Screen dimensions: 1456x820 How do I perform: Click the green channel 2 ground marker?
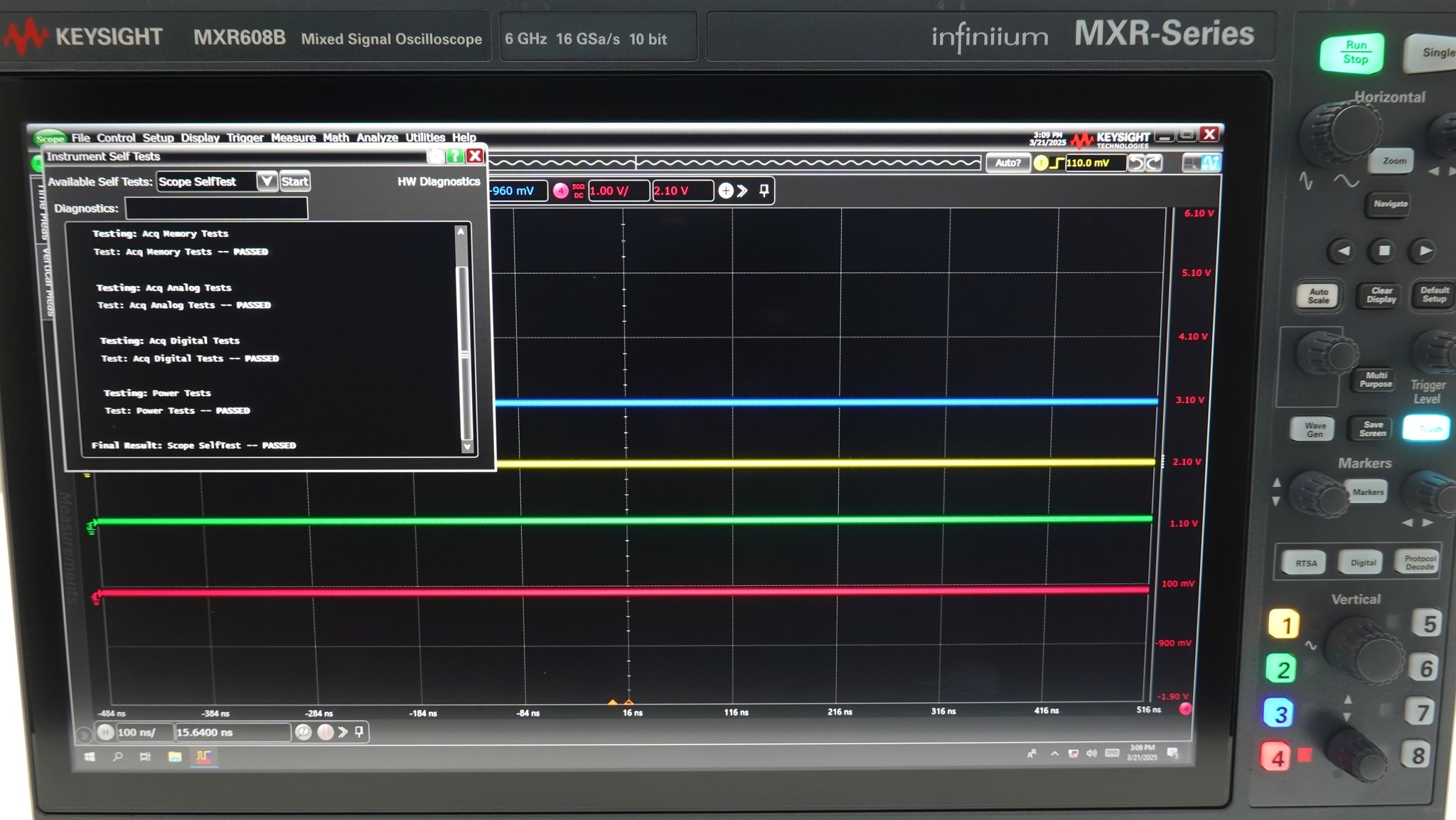pyautogui.click(x=91, y=526)
